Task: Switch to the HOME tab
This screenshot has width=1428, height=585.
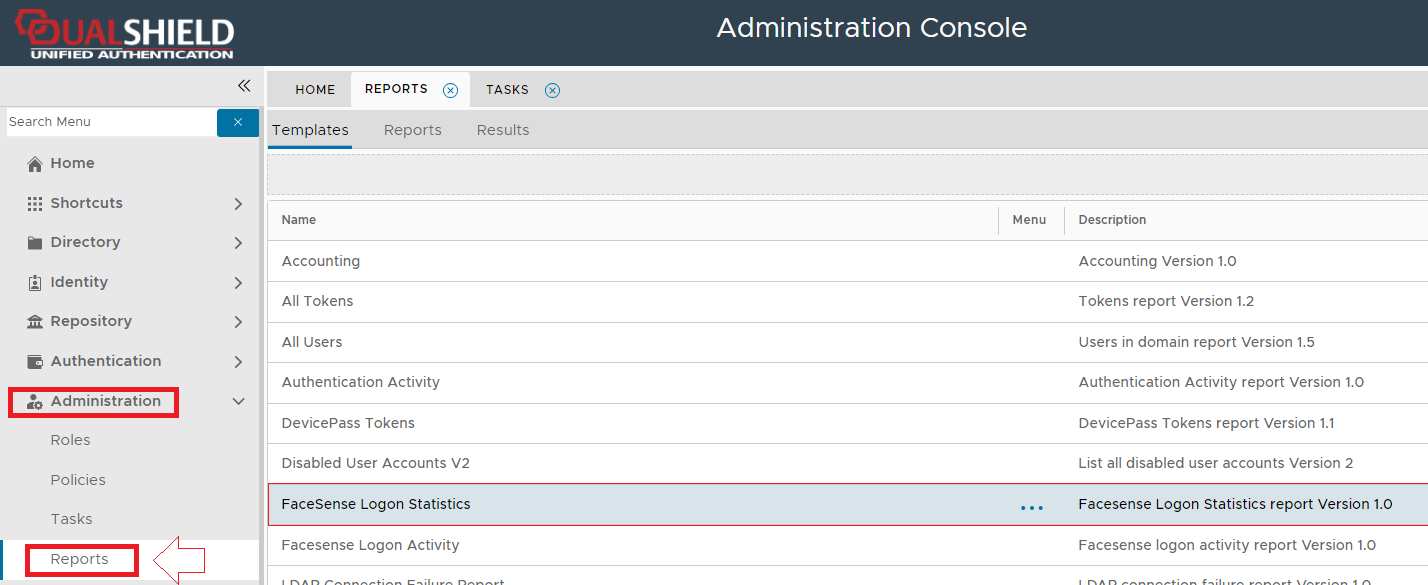Action: pos(315,90)
